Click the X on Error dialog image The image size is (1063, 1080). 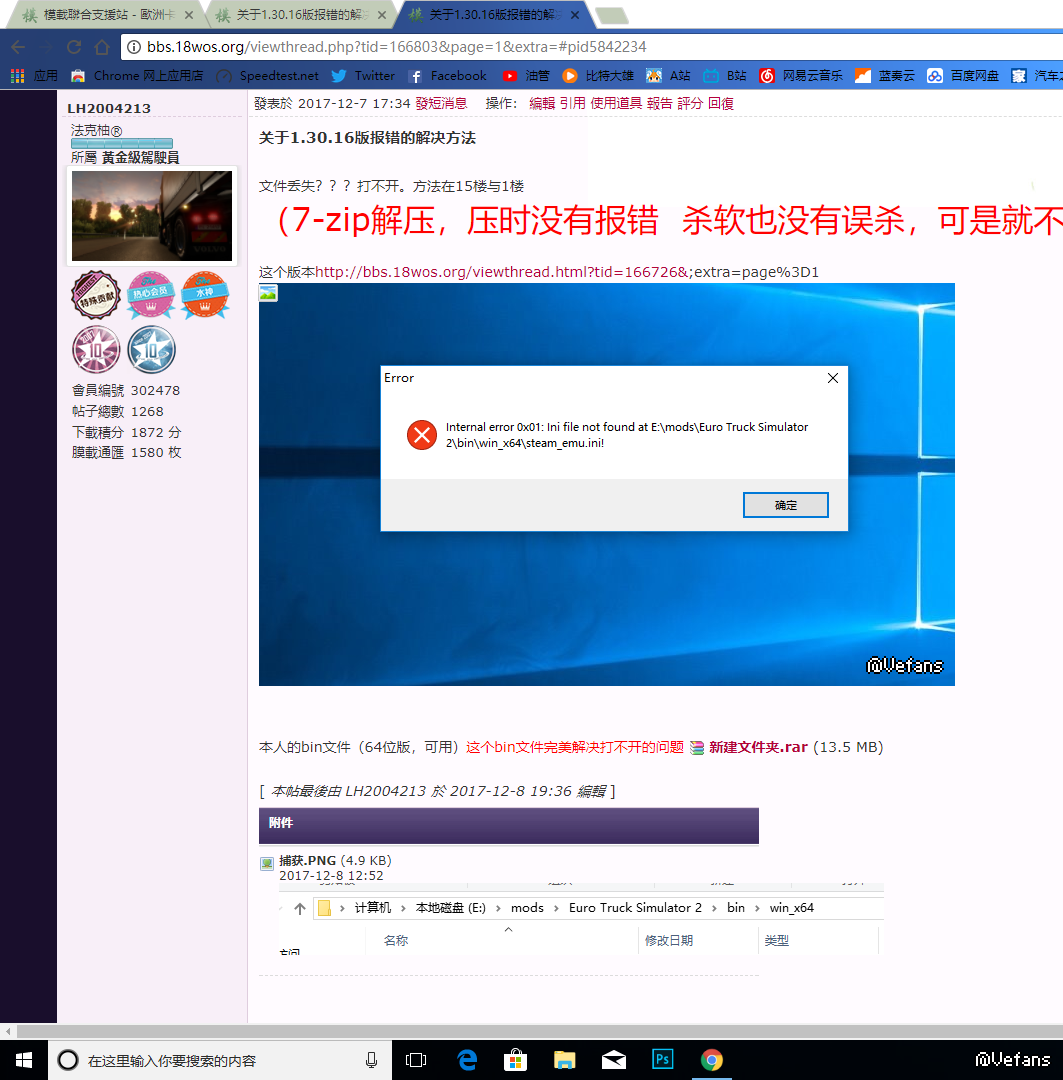click(833, 378)
